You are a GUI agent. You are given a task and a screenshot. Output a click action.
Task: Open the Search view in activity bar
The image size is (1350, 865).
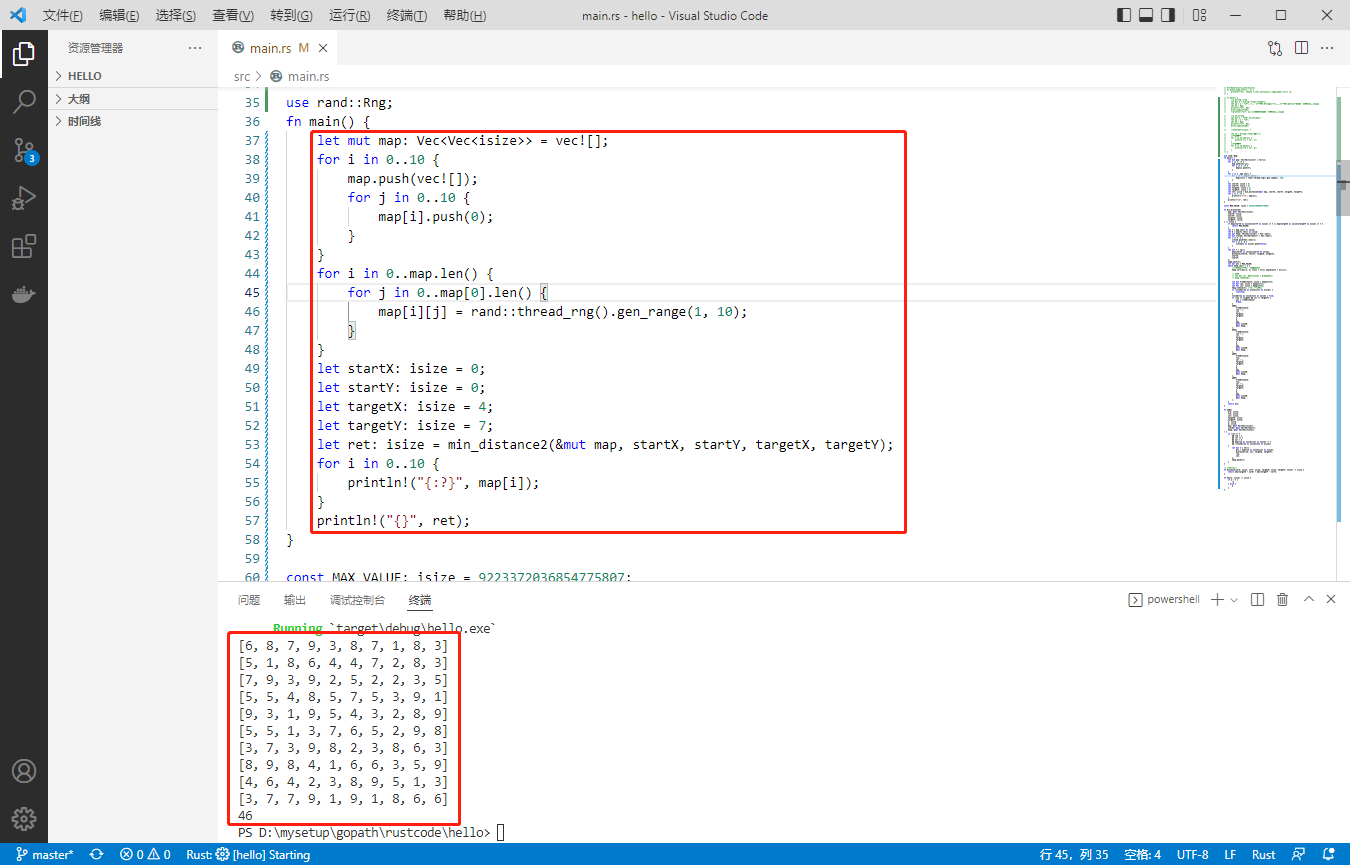(24, 102)
